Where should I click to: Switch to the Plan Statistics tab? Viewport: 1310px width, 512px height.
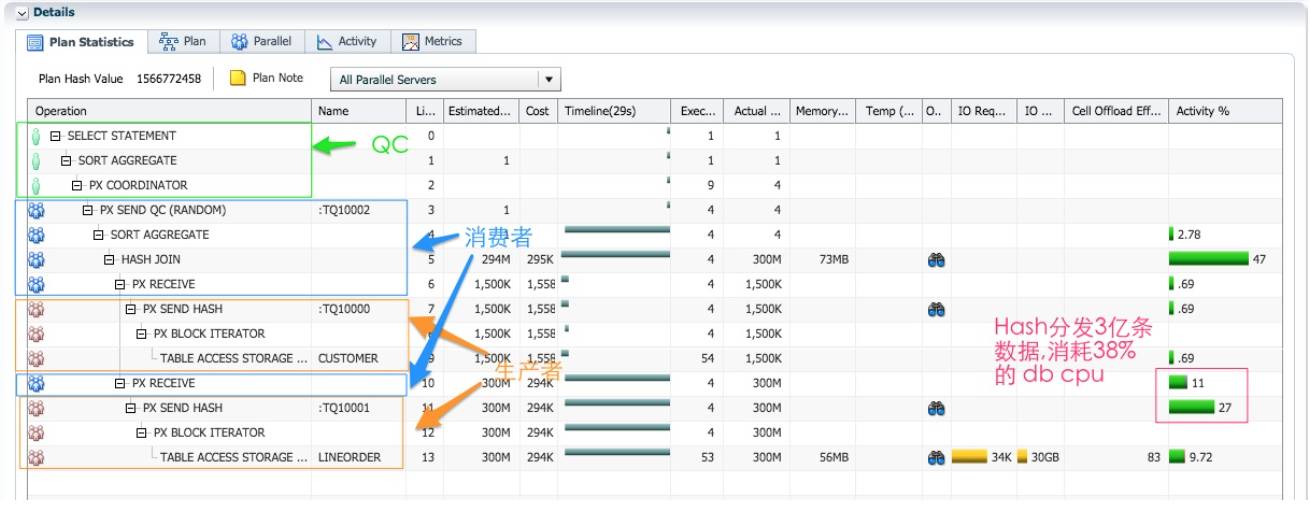81,42
